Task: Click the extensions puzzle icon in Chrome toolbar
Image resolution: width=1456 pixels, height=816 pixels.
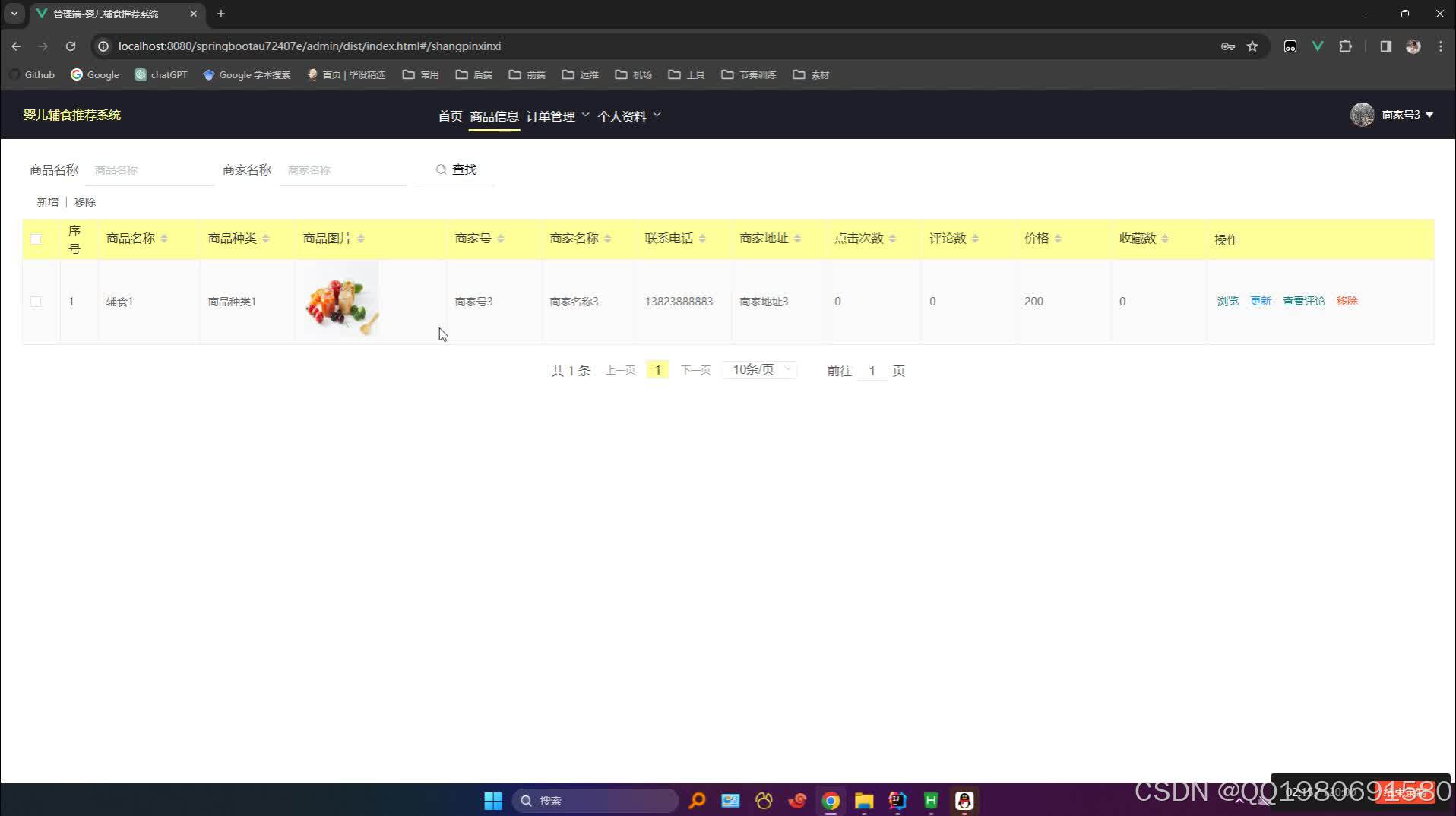Action: 1346,46
